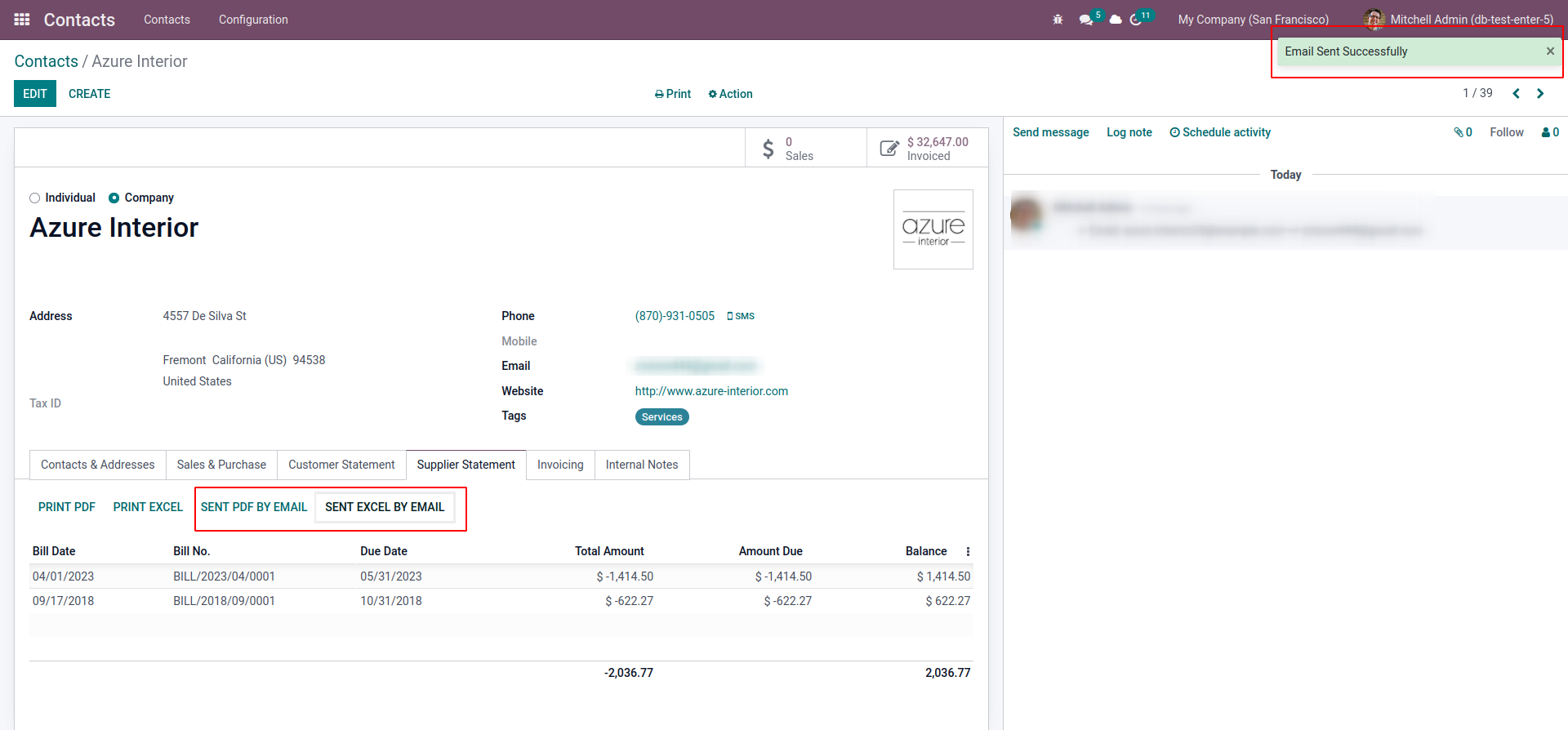Click the EDIT button
1568x730 pixels.
click(x=35, y=94)
